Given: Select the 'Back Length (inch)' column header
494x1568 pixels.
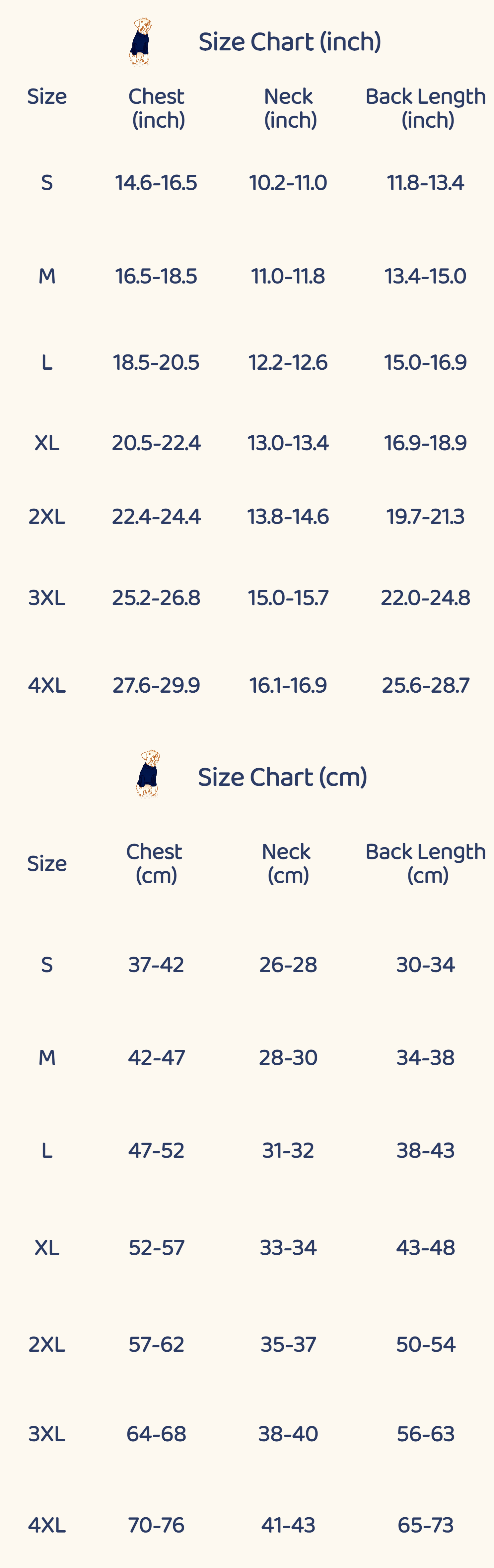Looking at the screenshot, I should pos(426,108).
